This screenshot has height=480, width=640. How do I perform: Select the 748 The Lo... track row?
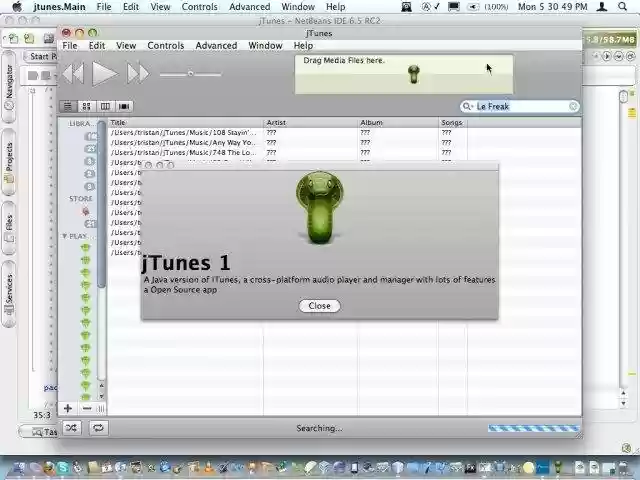click(x=344, y=153)
